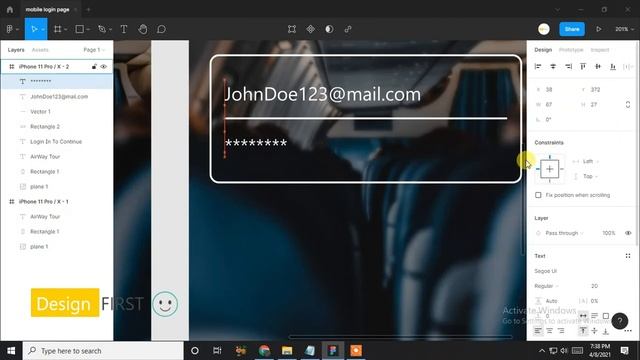Click Align vertical centers icon
This screenshot has width=640, height=360.
click(x=598, y=67)
